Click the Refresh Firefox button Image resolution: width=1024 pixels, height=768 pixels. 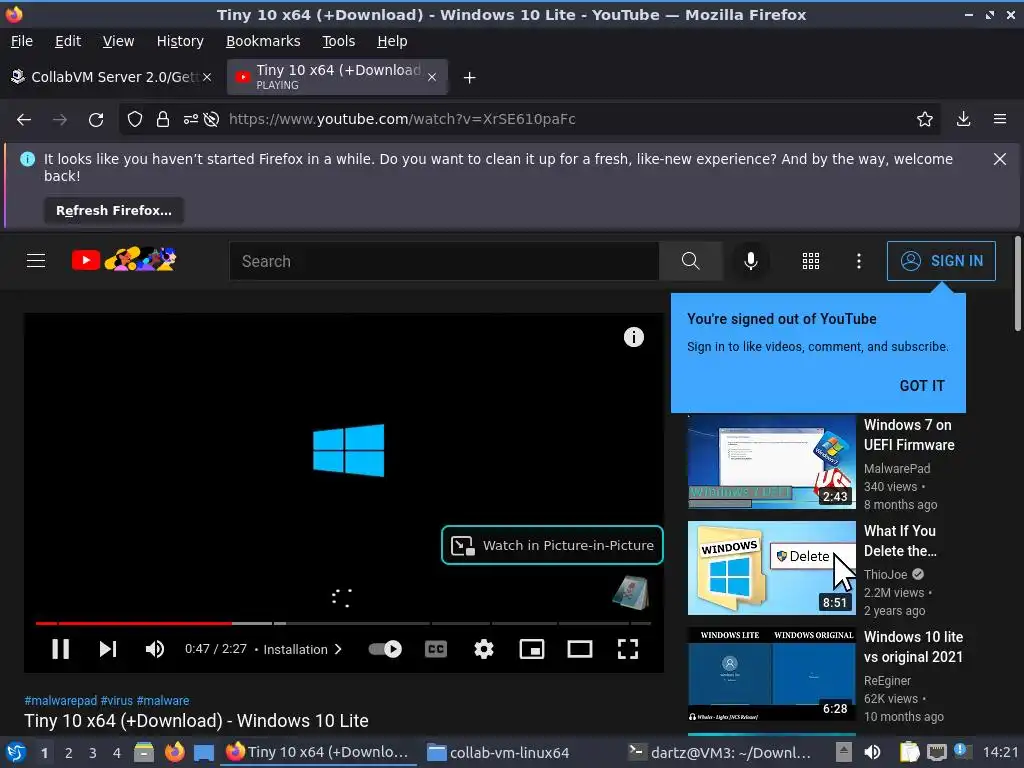click(x=114, y=210)
